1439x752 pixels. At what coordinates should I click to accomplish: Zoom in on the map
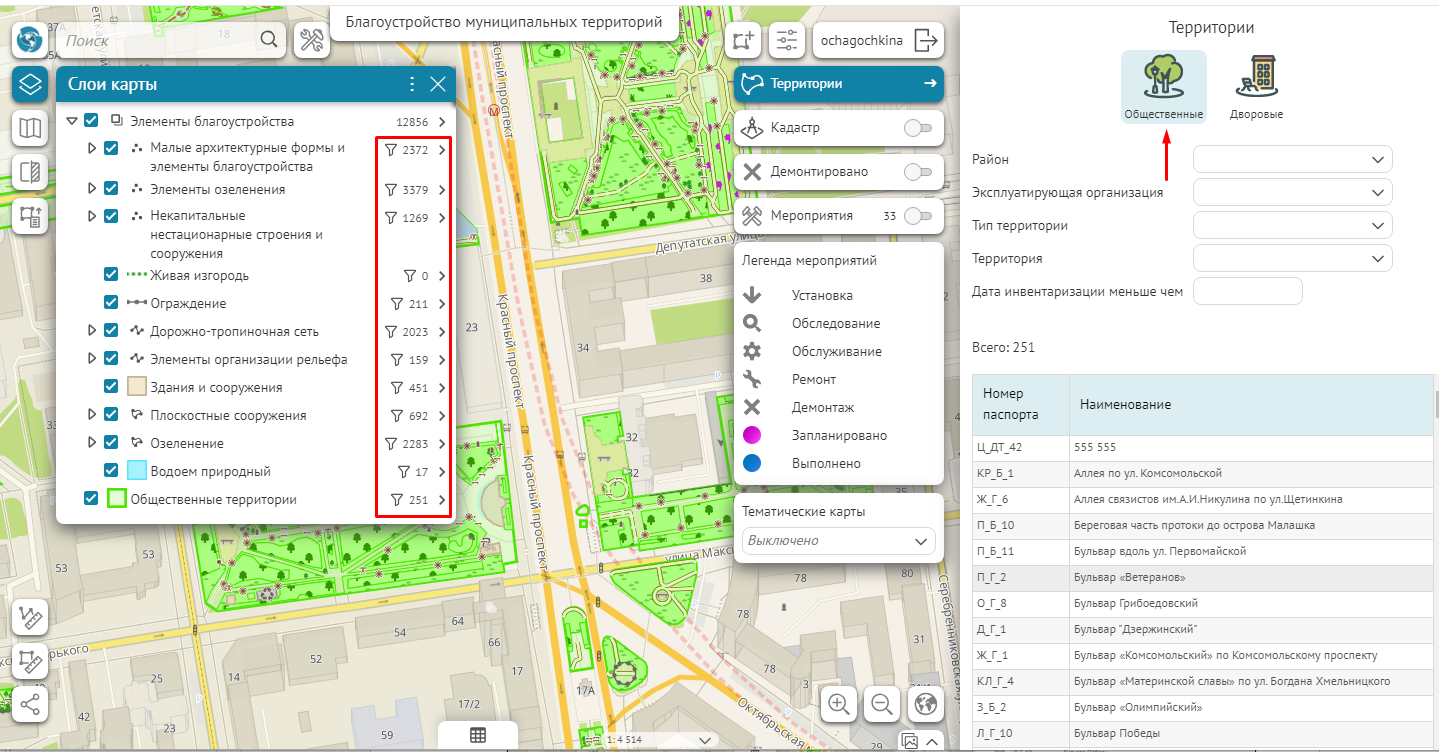(839, 704)
